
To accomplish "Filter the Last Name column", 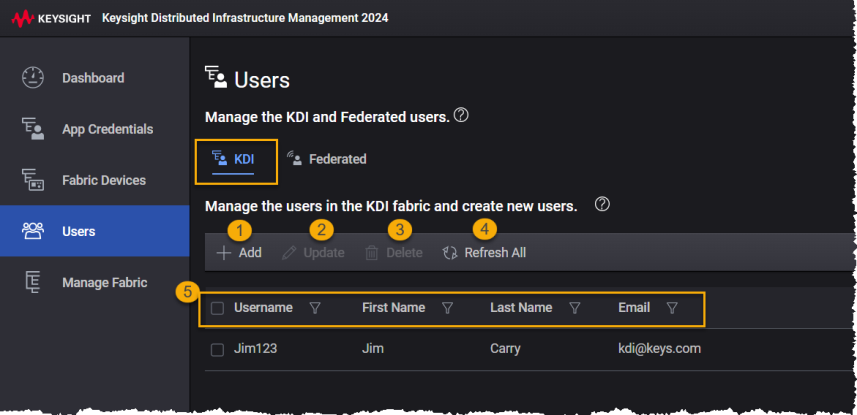I will pyautogui.click(x=574, y=308).
